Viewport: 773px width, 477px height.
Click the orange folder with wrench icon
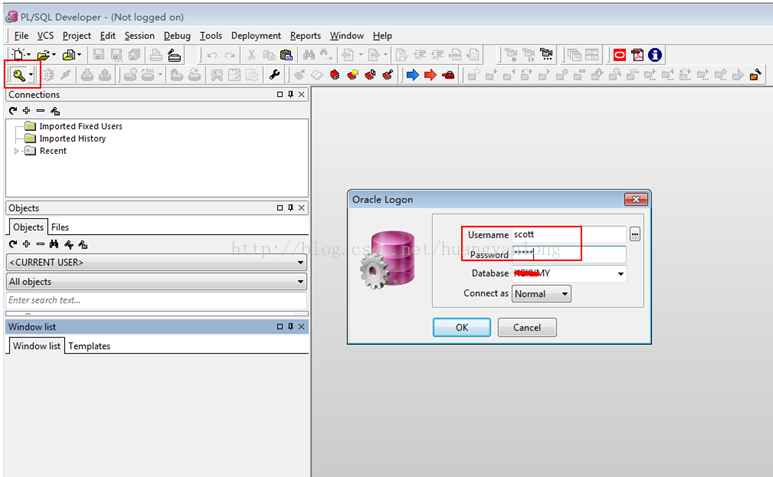(755, 75)
